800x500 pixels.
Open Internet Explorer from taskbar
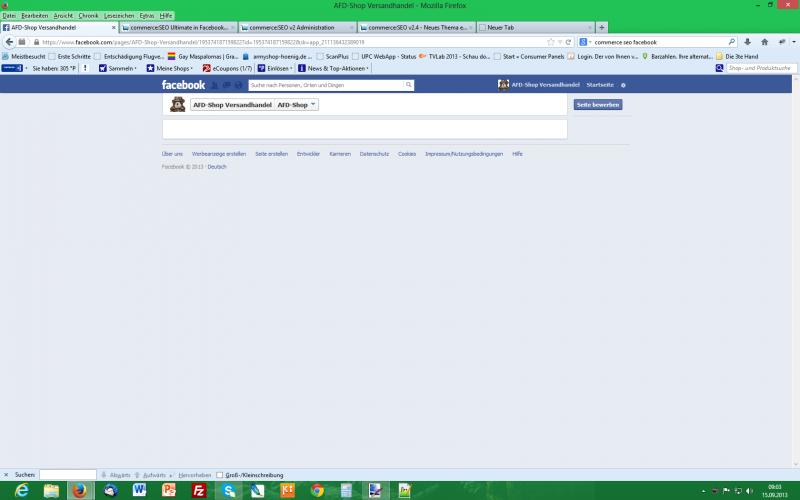pos(21,490)
